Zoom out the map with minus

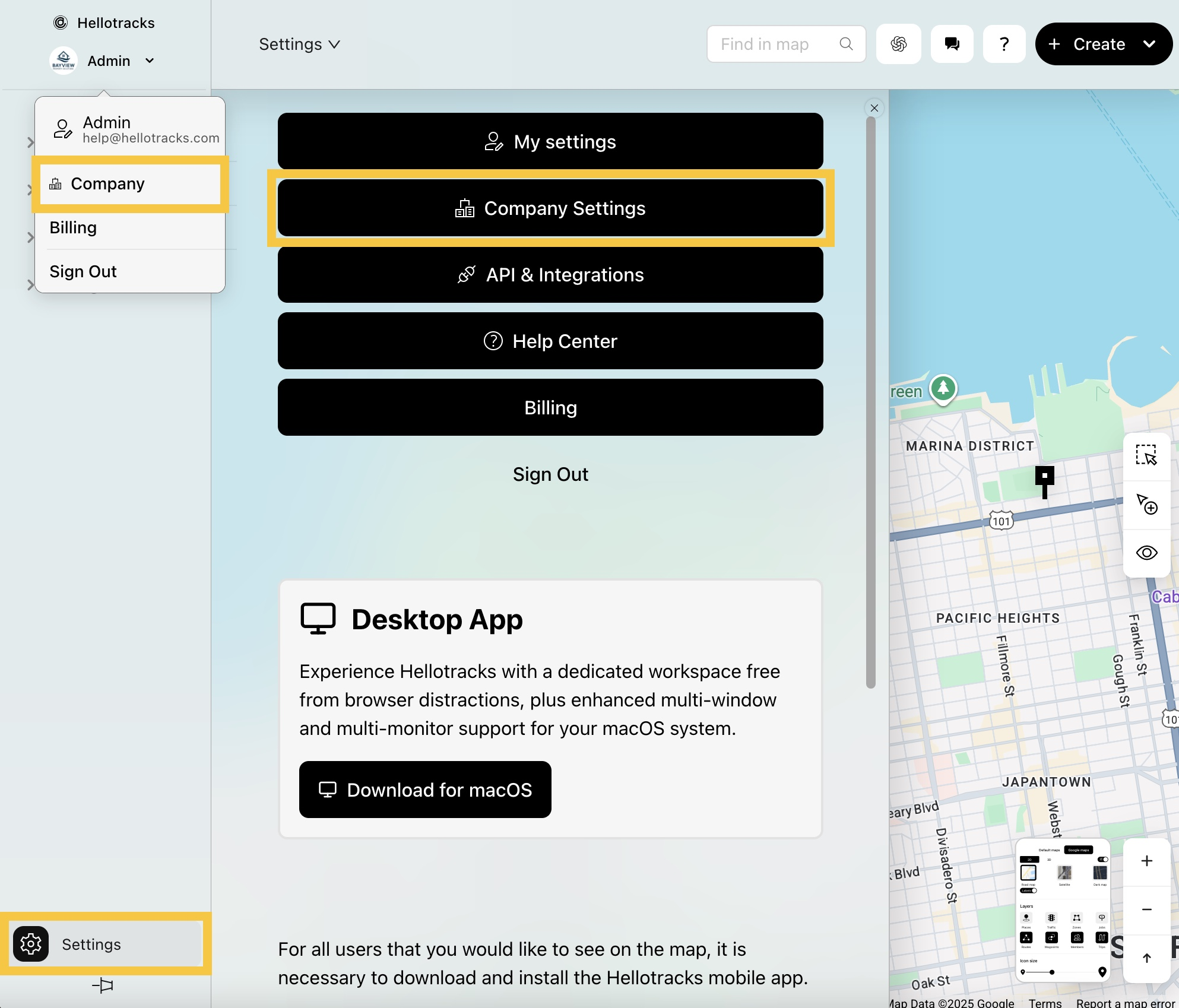[1146, 909]
